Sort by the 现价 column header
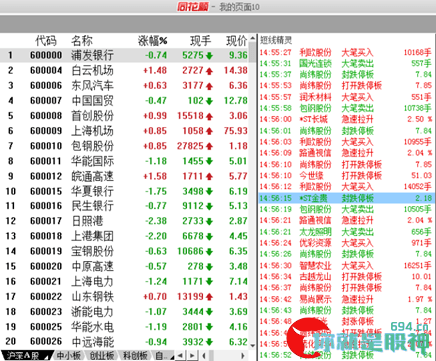Viewport: 436px width, 361px height. [x=237, y=41]
